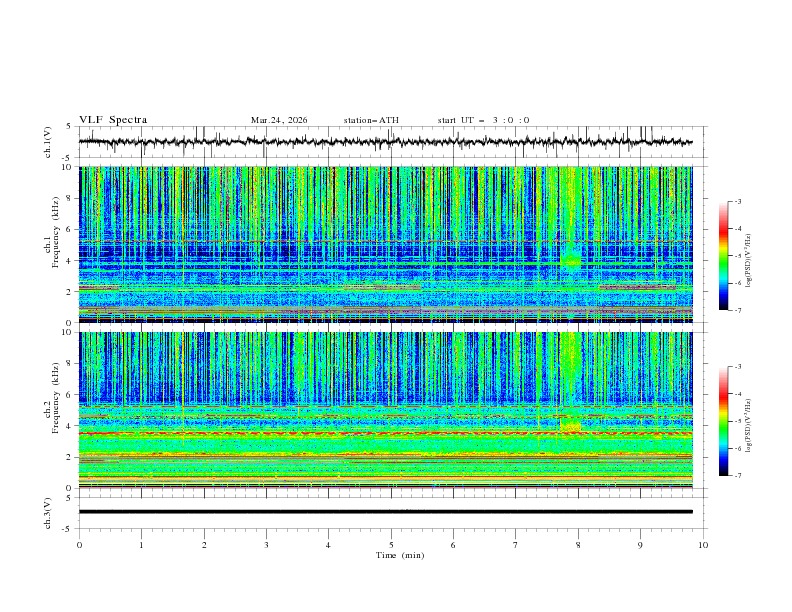Click the ch.2 spectrogram color scale bar

723,421
